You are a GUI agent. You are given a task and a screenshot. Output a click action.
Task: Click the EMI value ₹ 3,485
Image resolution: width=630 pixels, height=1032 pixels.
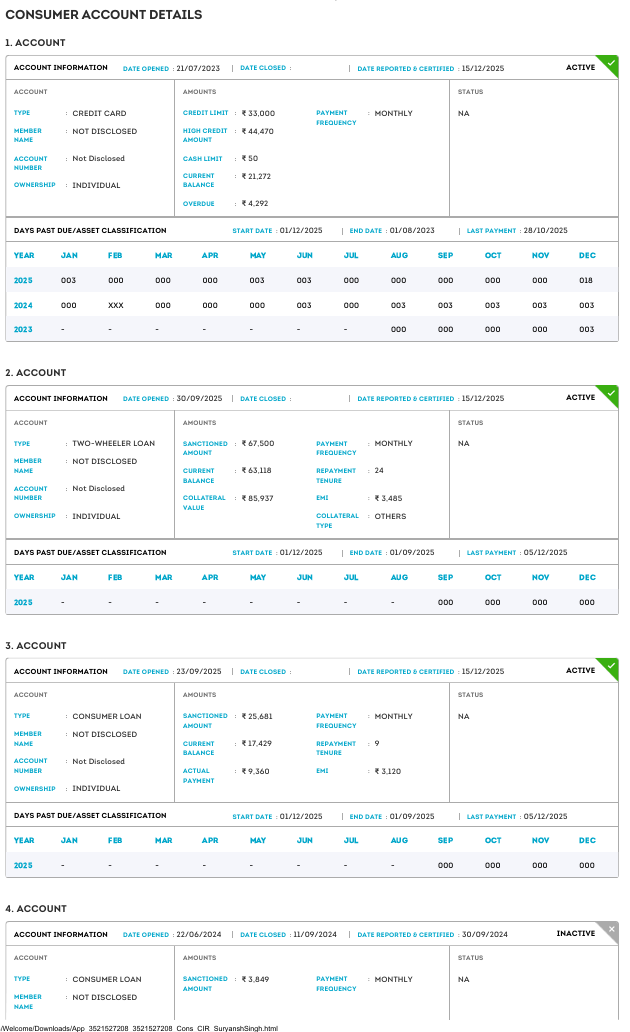tap(388, 498)
